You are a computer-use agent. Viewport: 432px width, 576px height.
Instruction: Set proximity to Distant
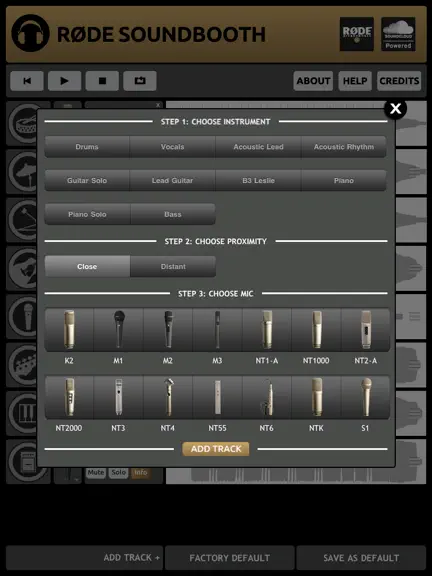click(173, 266)
